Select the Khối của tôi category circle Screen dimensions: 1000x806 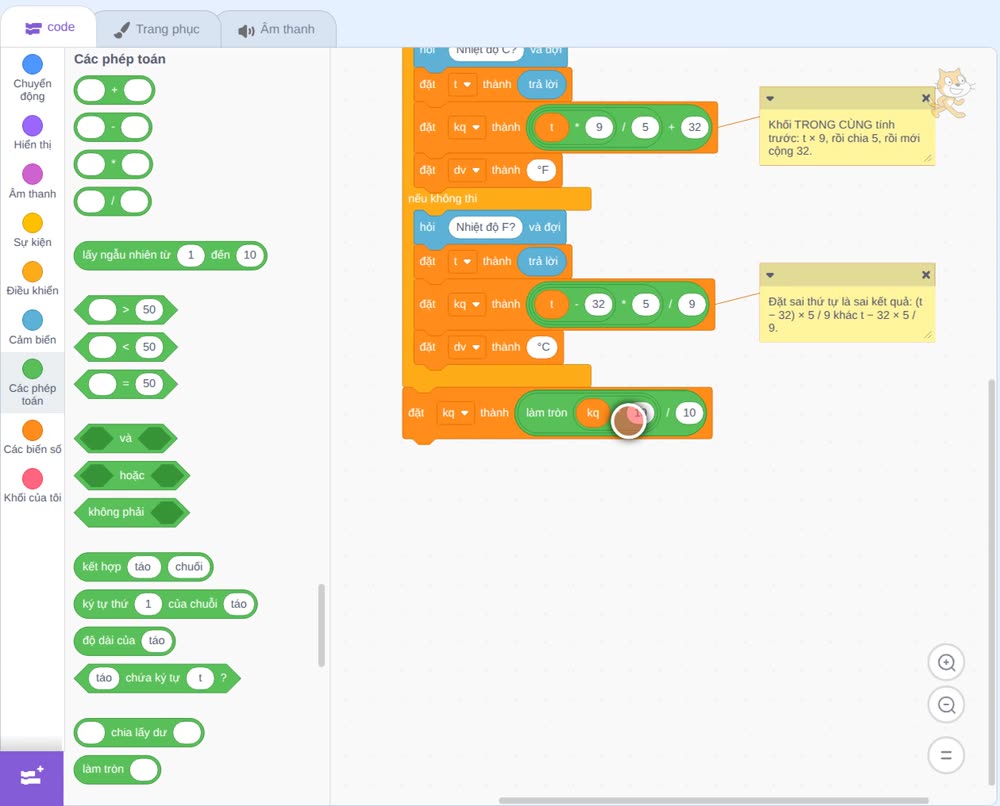[x=32, y=479]
